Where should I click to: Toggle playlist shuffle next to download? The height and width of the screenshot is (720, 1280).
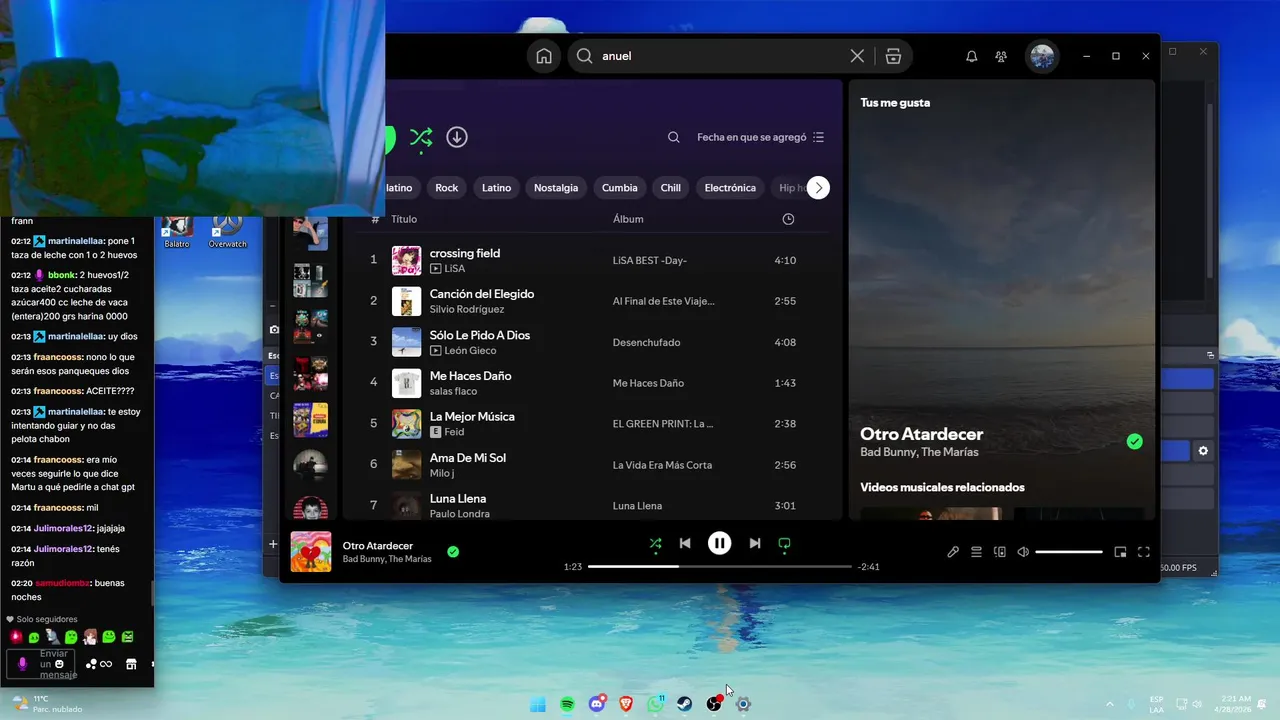pyautogui.click(x=421, y=138)
